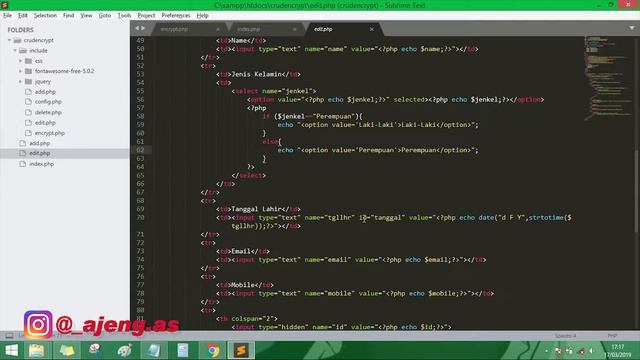The width and height of the screenshot is (640, 360).
Task: Expand the fontawesome-free-5.0.2 folder
Action: tap(20, 71)
